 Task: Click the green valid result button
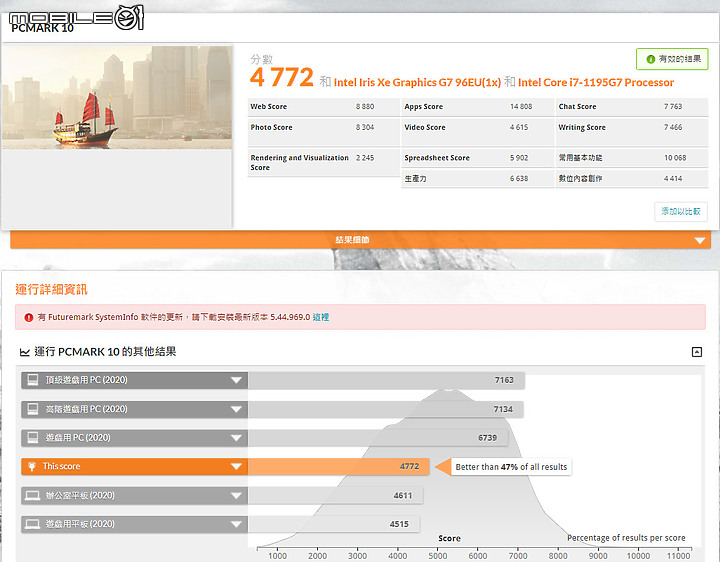tap(672, 59)
